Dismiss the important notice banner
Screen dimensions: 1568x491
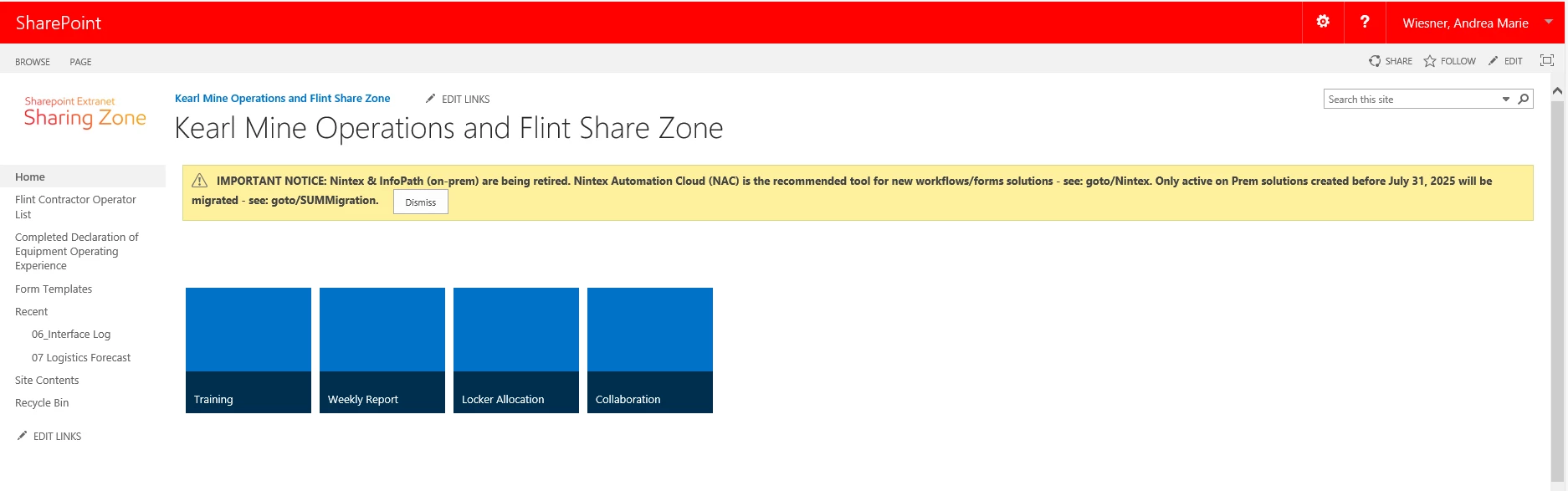421,202
